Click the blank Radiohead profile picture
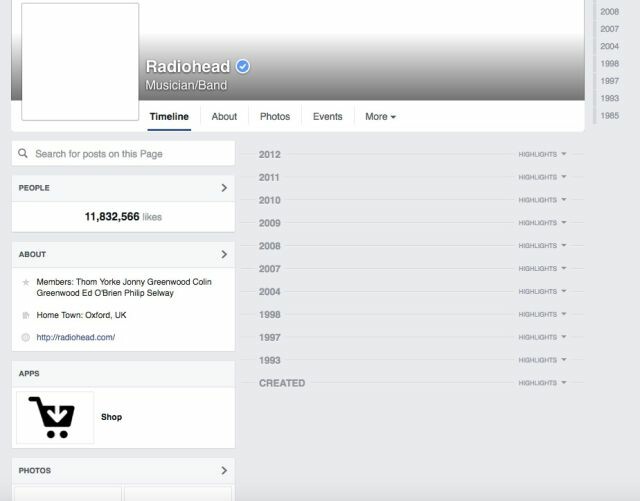The image size is (640, 501). (80, 62)
